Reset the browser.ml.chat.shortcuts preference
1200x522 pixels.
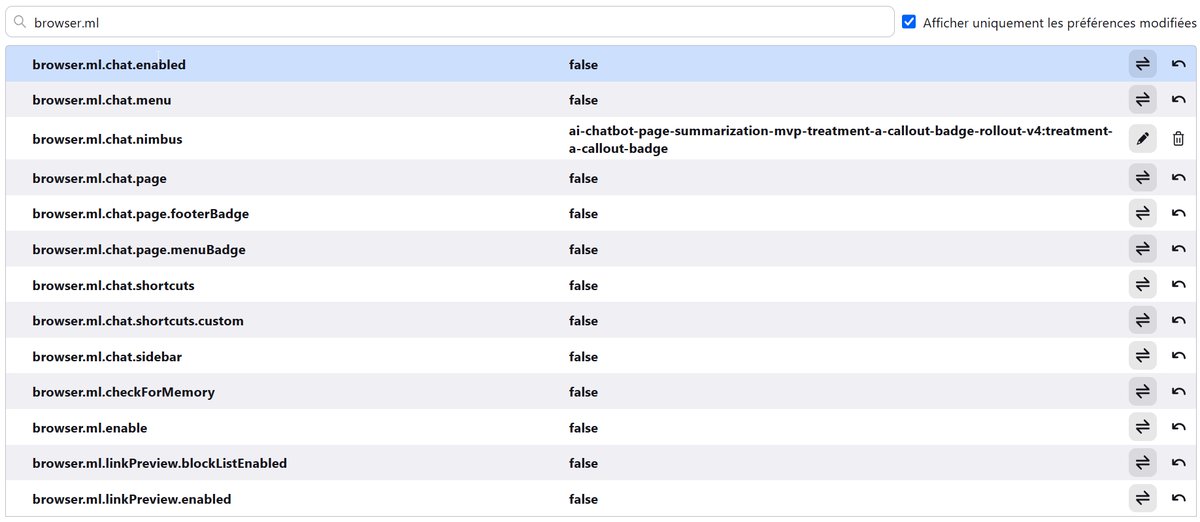[x=1178, y=285]
